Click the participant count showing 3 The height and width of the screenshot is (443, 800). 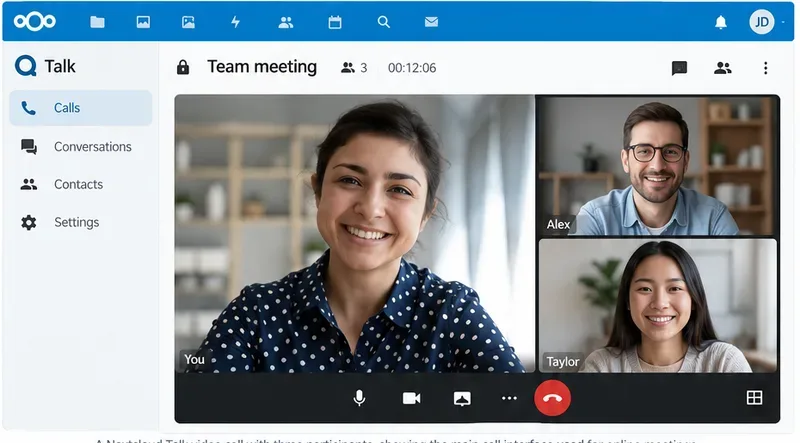[354, 68]
